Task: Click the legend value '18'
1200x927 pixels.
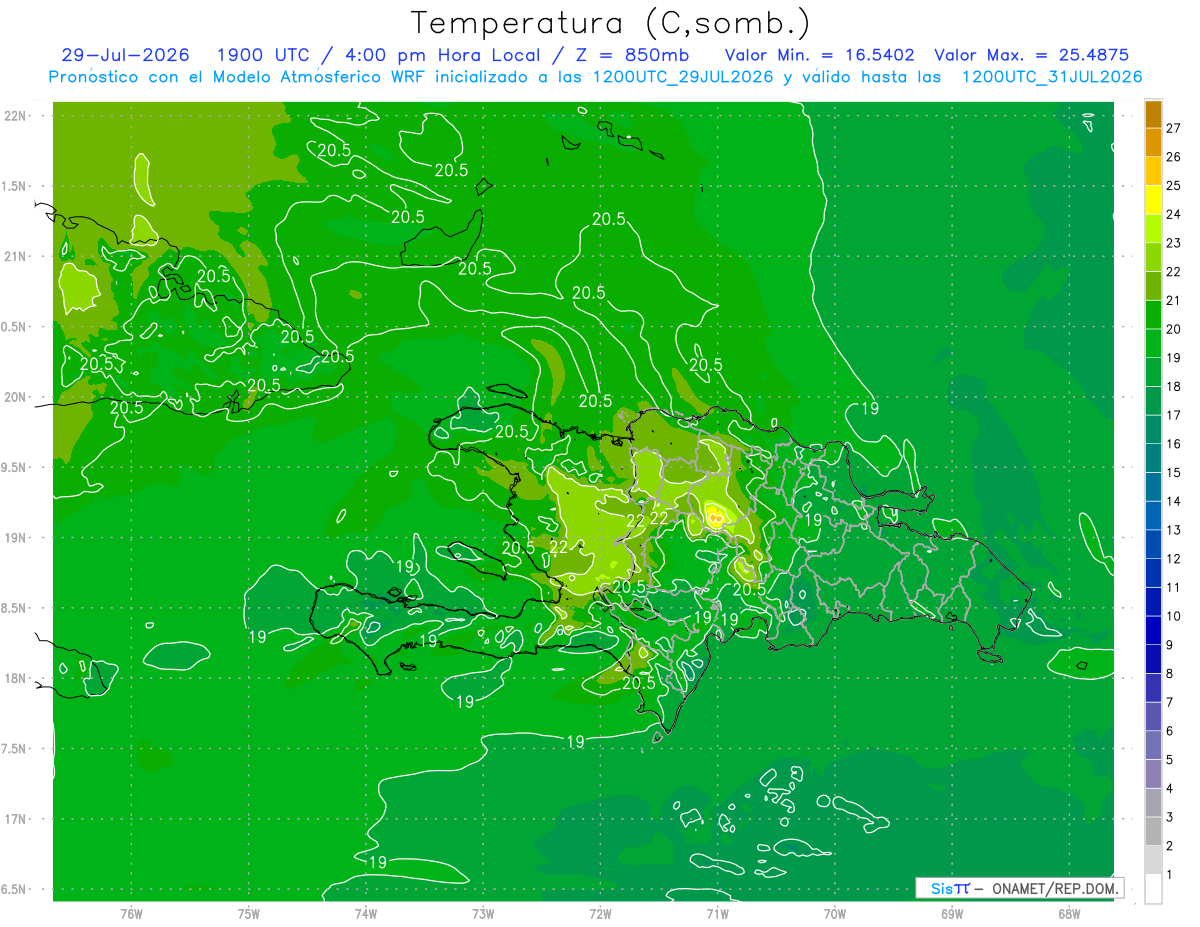Action: click(x=1173, y=386)
